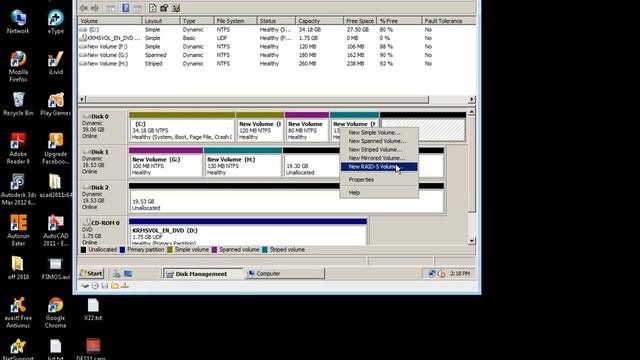
Task: Launch AutoCAD 2011 desktop shortcut
Action: 56,231
